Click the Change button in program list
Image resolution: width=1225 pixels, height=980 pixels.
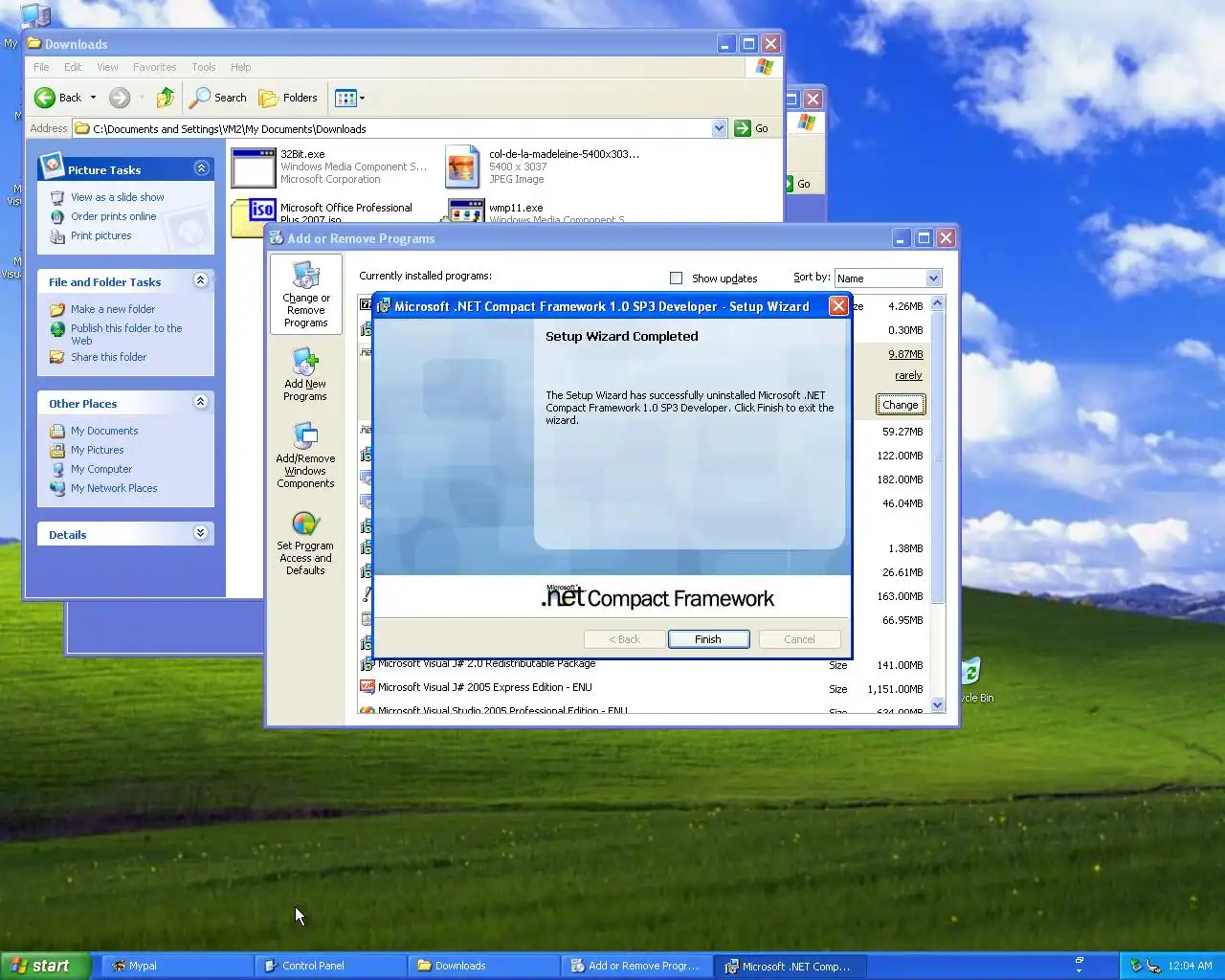tap(901, 405)
